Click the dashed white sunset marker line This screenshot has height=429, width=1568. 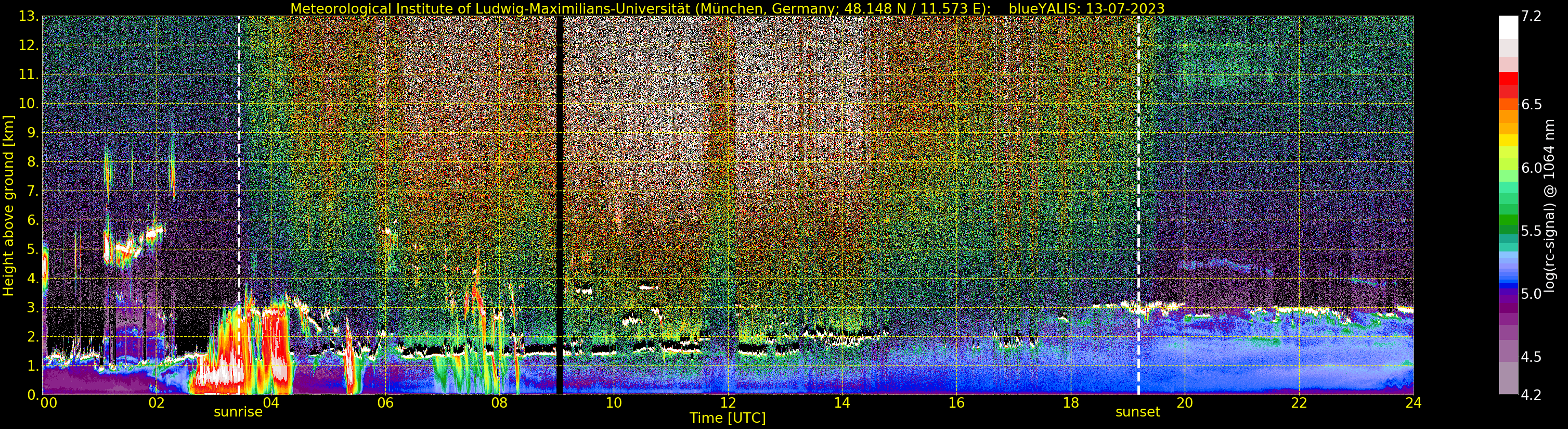tap(1138, 205)
